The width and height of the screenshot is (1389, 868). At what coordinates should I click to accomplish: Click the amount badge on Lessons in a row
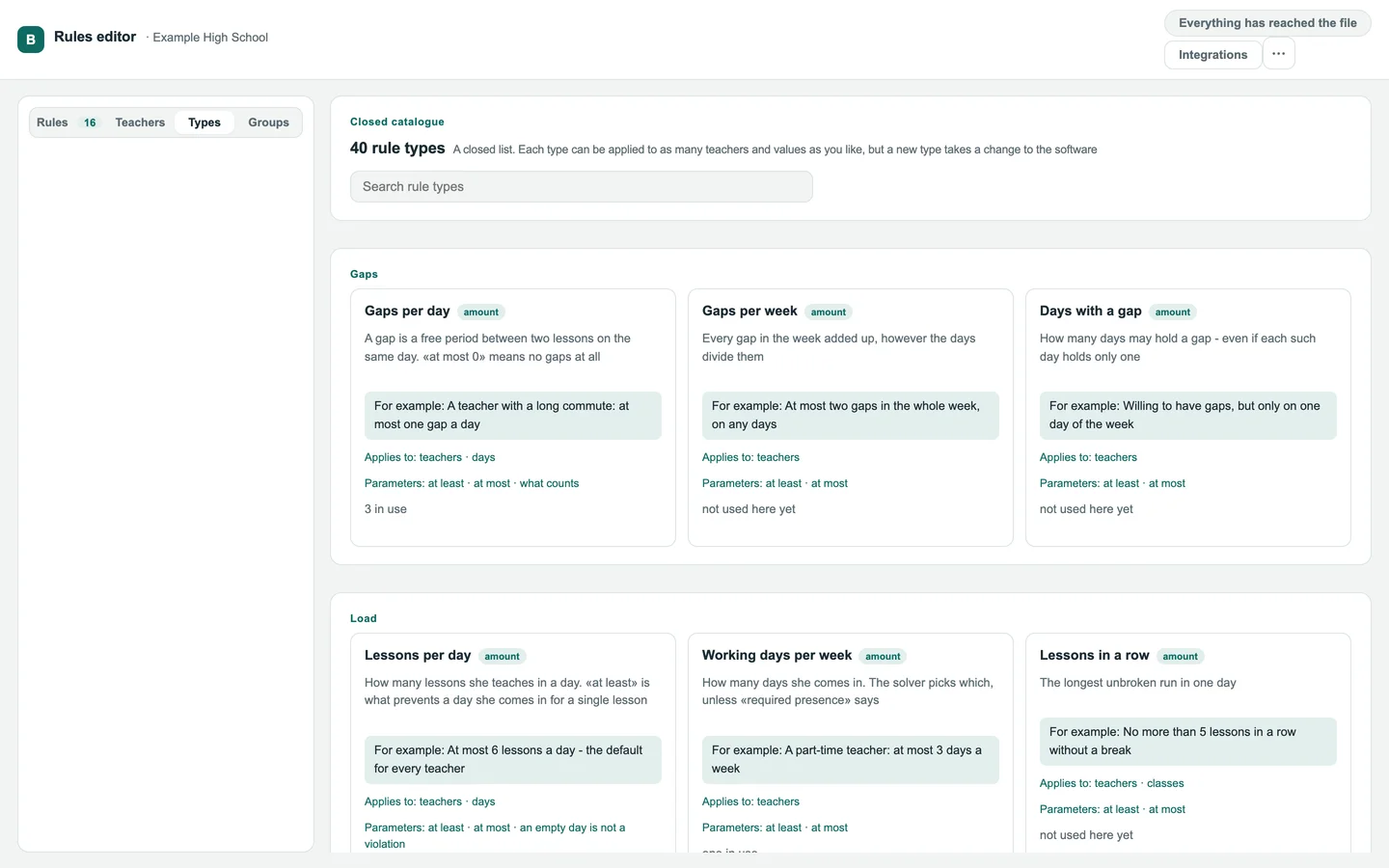[x=1181, y=657]
